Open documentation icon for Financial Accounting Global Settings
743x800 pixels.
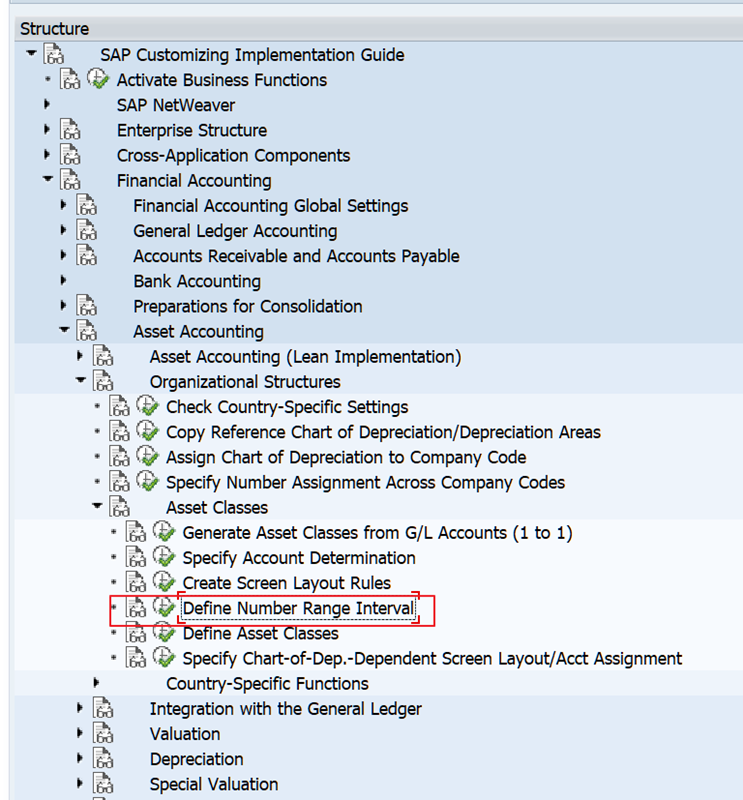[x=86, y=205]
